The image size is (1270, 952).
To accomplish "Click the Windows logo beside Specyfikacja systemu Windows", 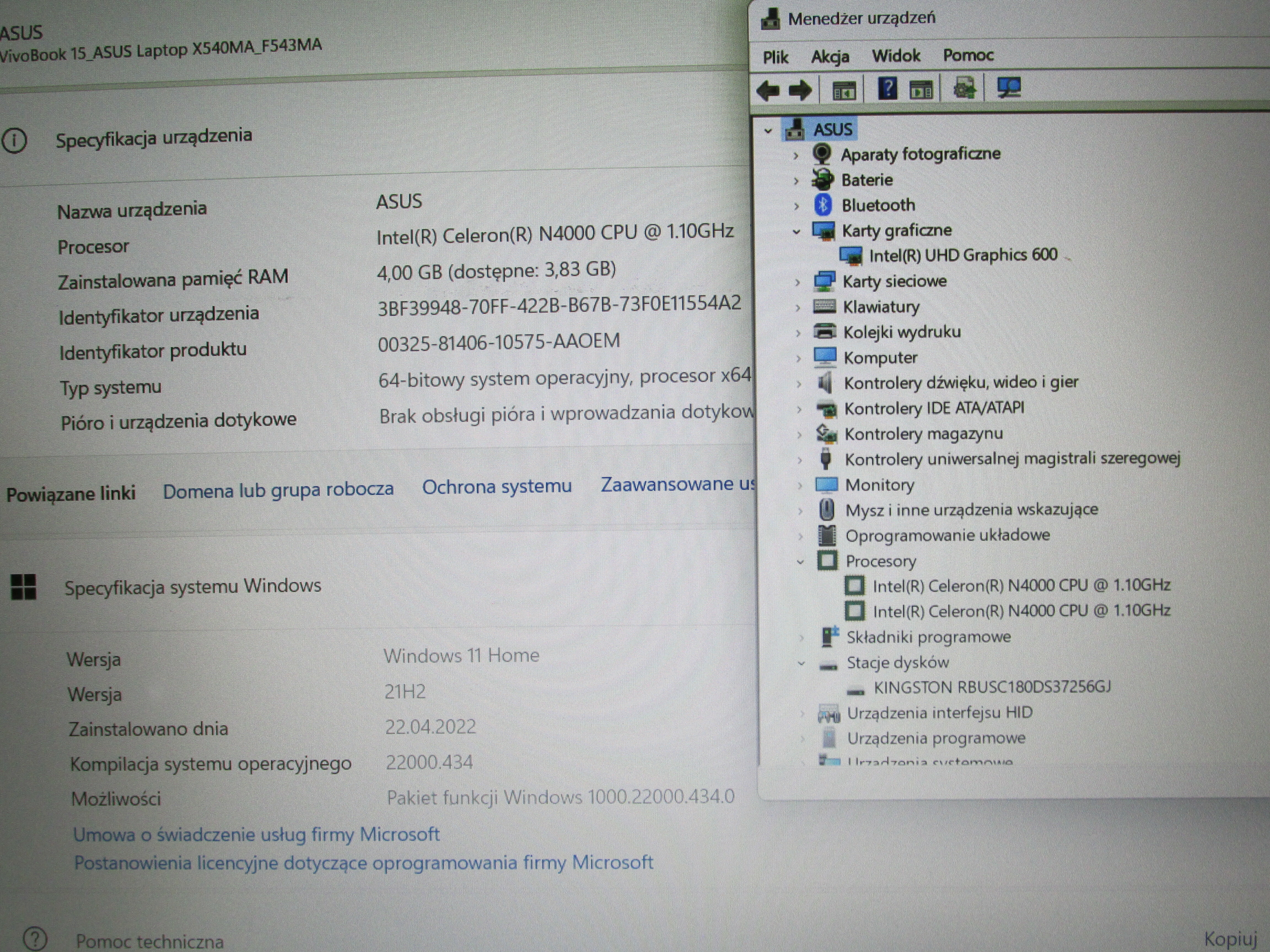I will [23, 587].
